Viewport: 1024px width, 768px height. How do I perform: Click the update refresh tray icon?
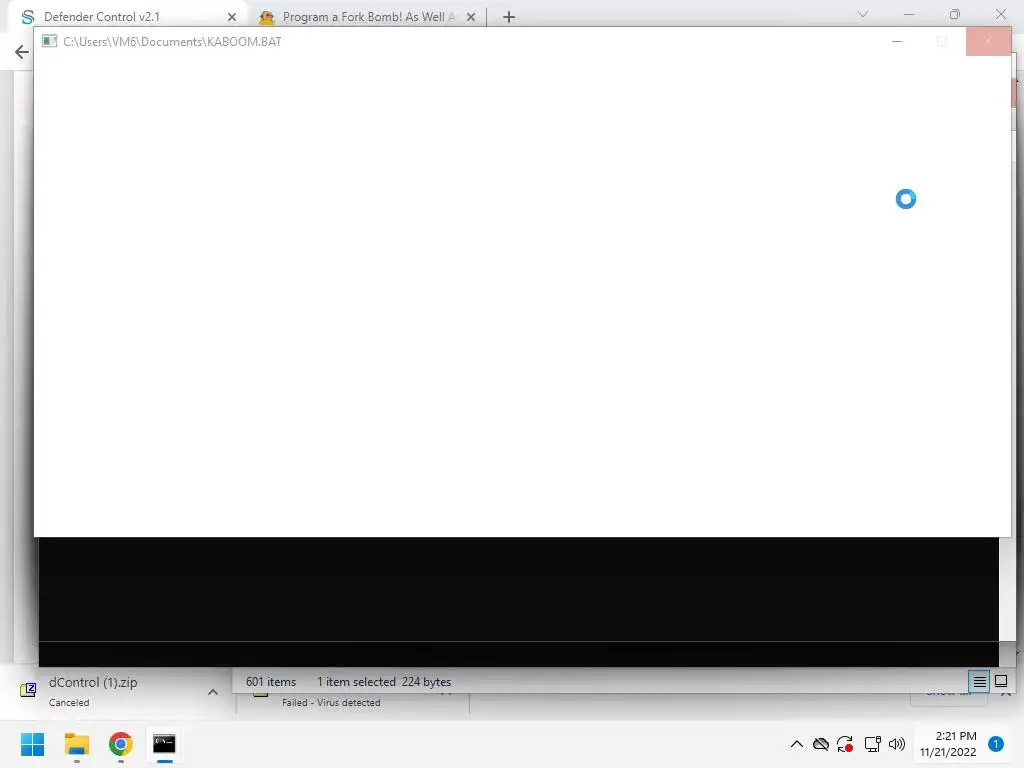click(845, 744)
